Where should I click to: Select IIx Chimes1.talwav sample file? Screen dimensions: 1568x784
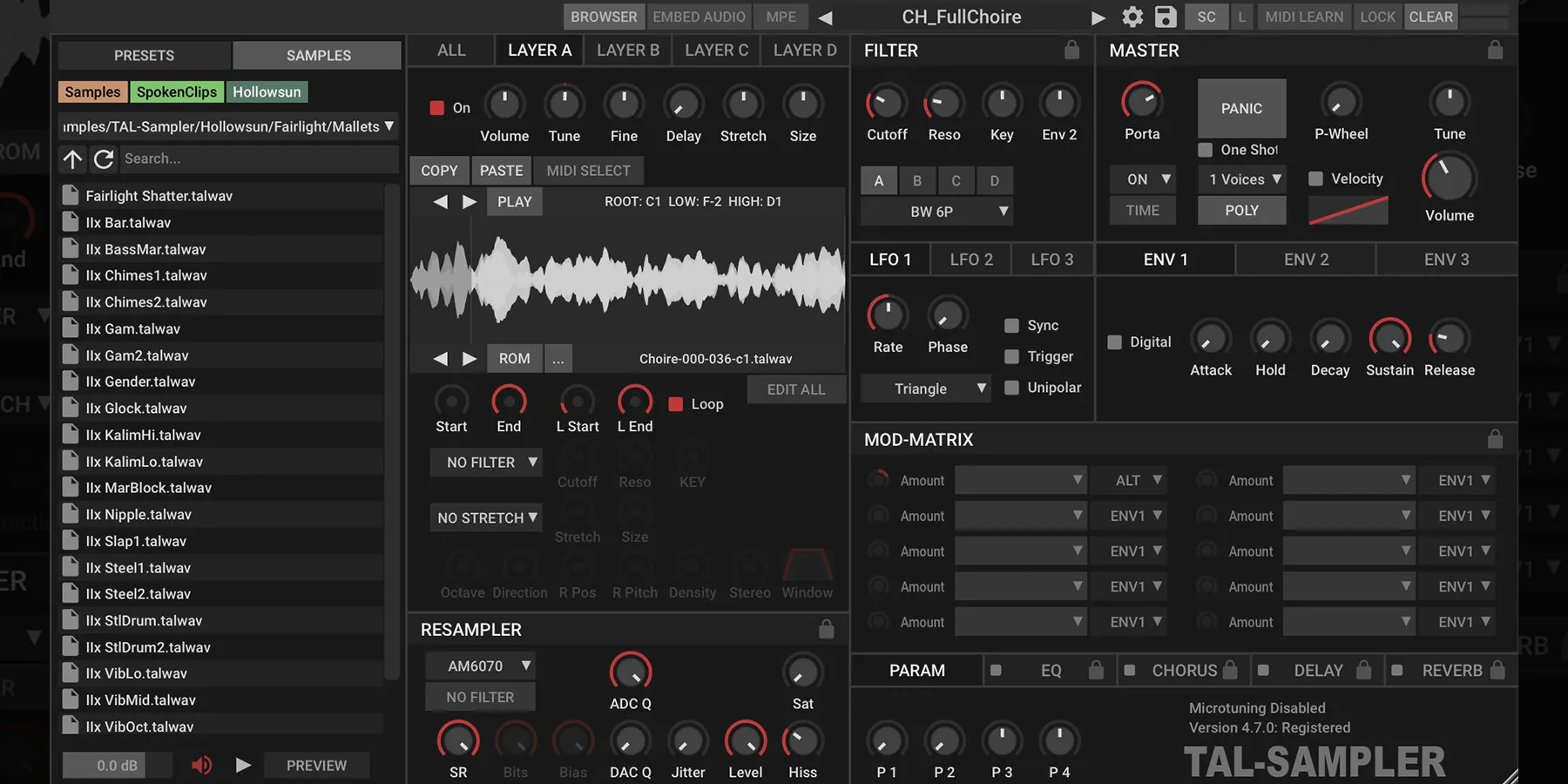pyautogui.click(x=146, y=275)
